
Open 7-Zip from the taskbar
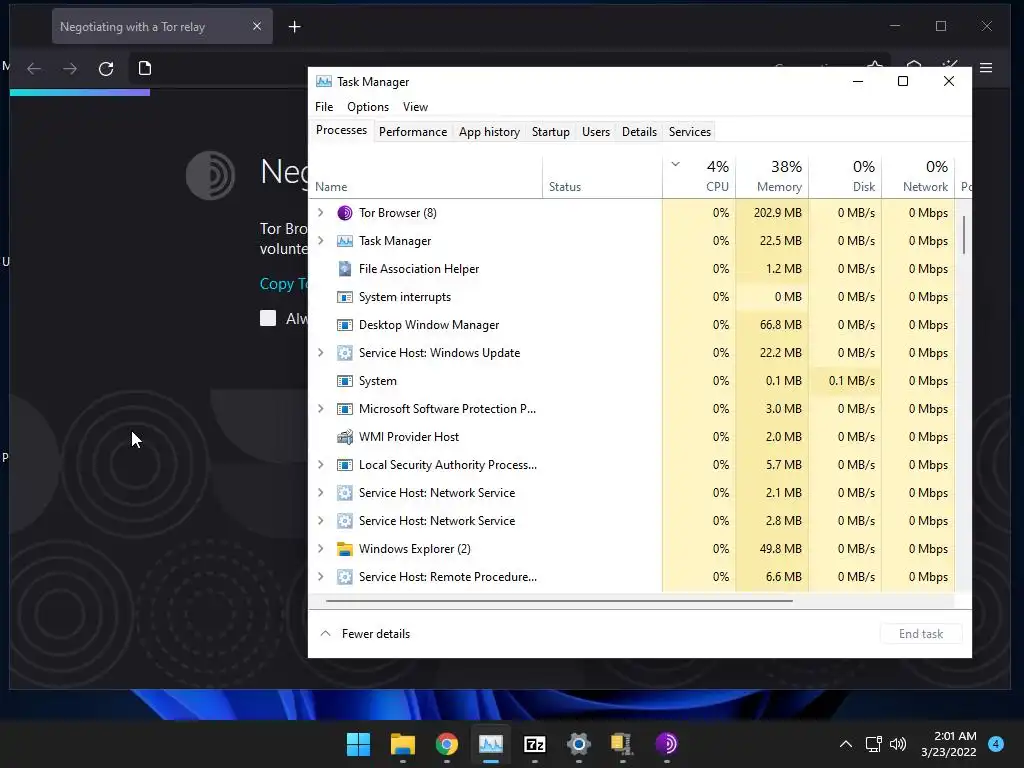[x=534, y=744]
